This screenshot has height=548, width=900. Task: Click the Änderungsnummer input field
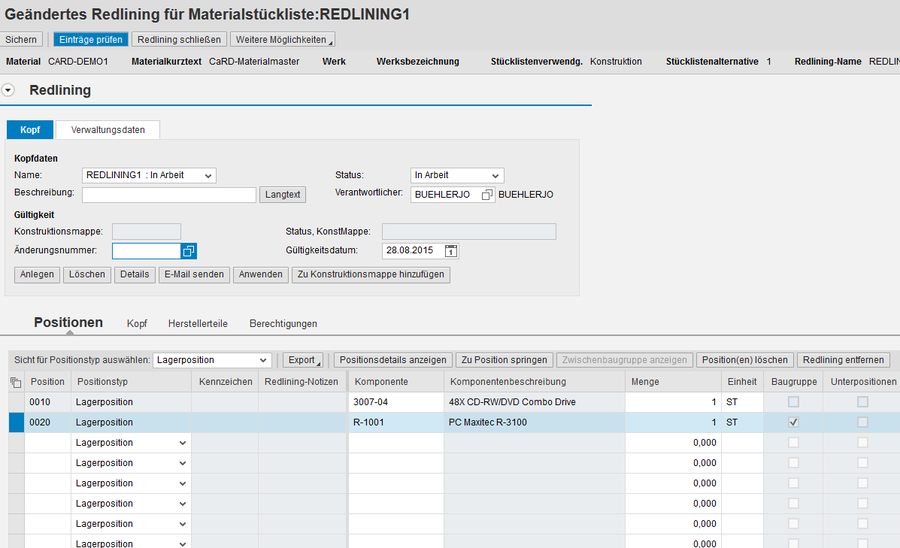pos(146,251)
